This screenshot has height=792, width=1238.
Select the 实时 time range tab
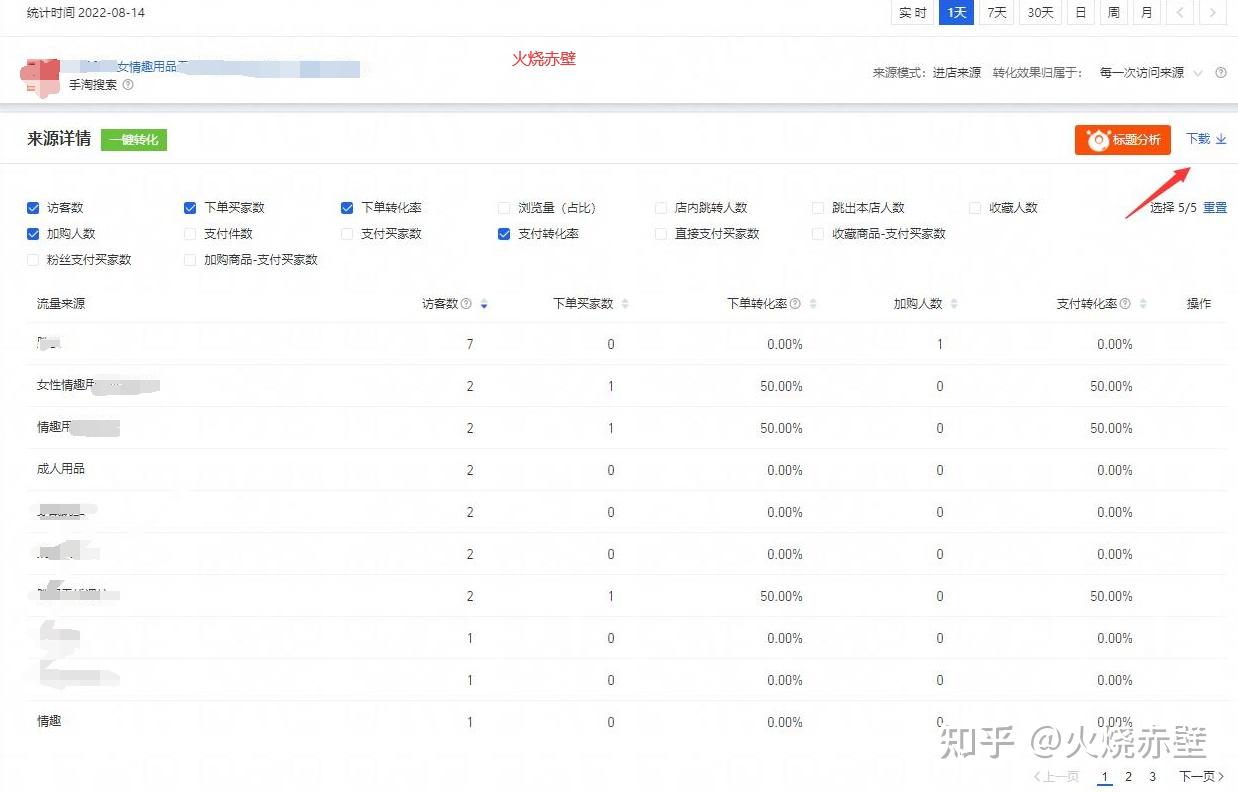tap(912, 13)
